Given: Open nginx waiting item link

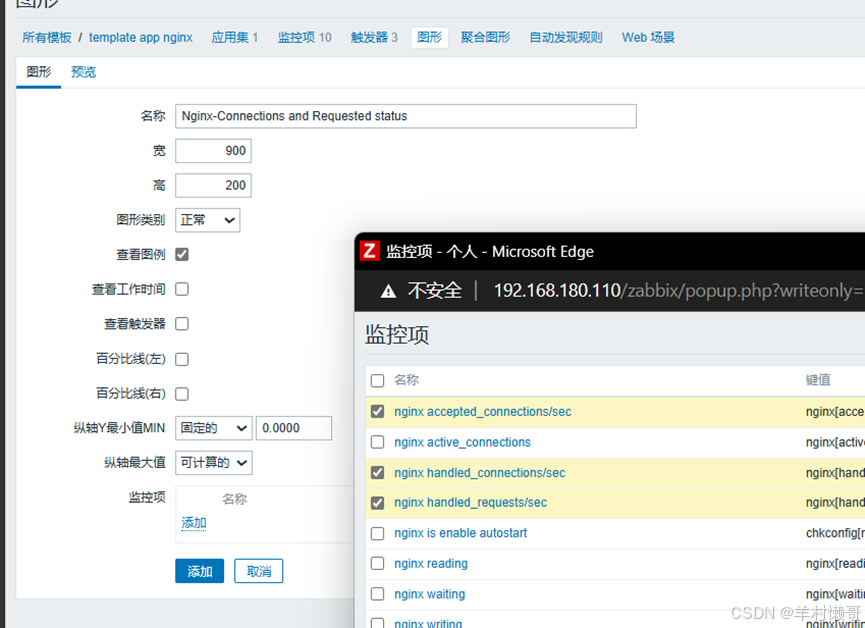Looking at the screenshot, I should point(430,594).
